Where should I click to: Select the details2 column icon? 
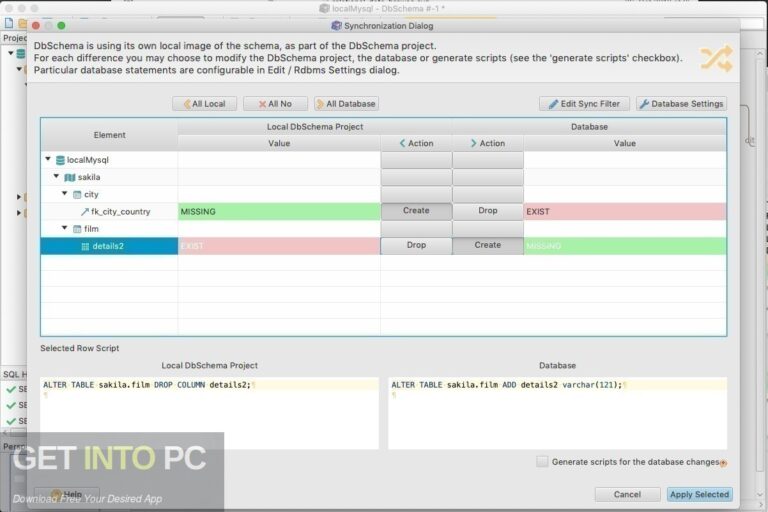[x=85, y=246]
